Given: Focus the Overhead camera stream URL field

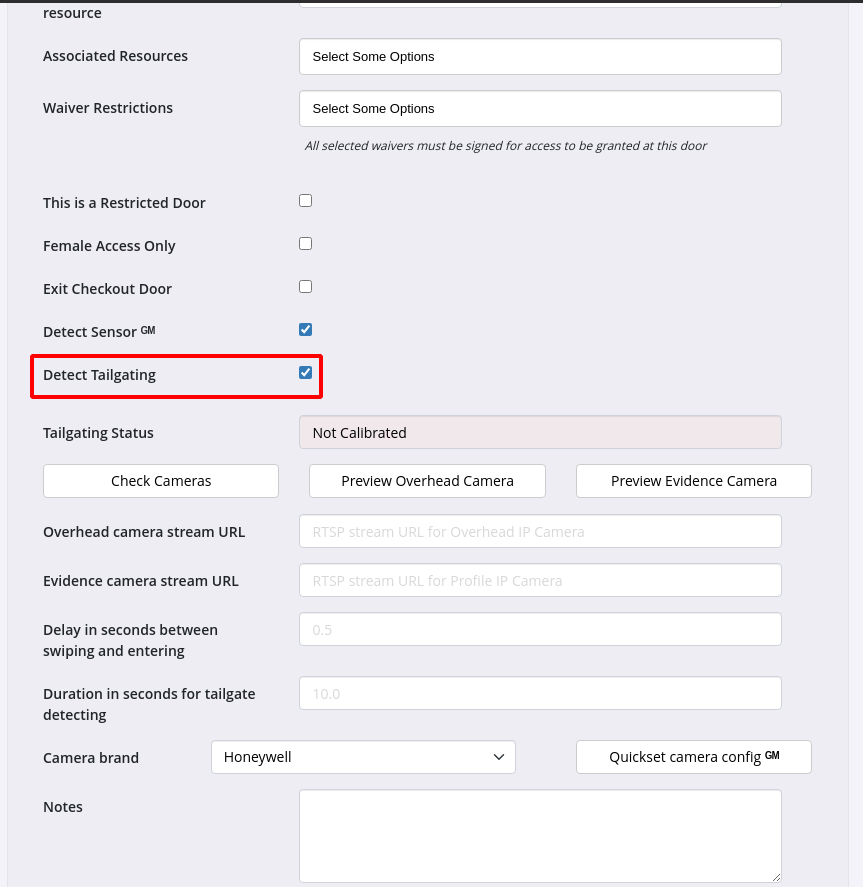Looking at the screenshot, I should pos(540,532).
